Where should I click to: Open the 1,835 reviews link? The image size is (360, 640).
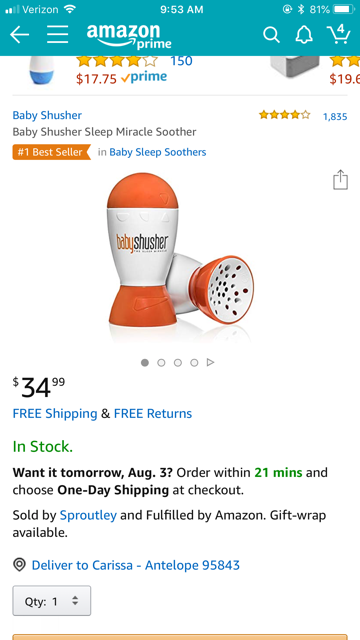[335, 116]
